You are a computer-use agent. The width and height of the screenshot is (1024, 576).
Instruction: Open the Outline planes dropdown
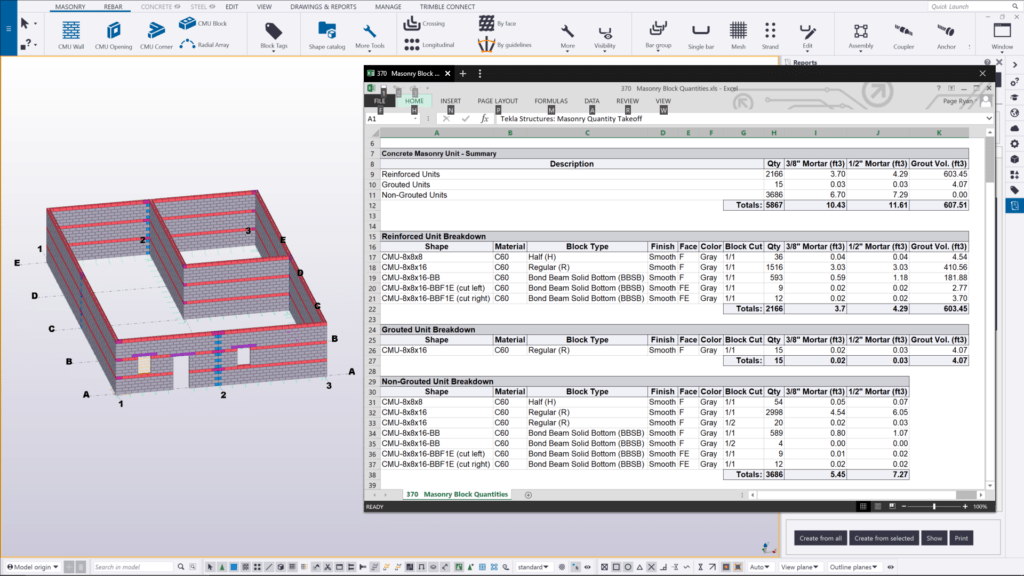click(x=852, y=567)
